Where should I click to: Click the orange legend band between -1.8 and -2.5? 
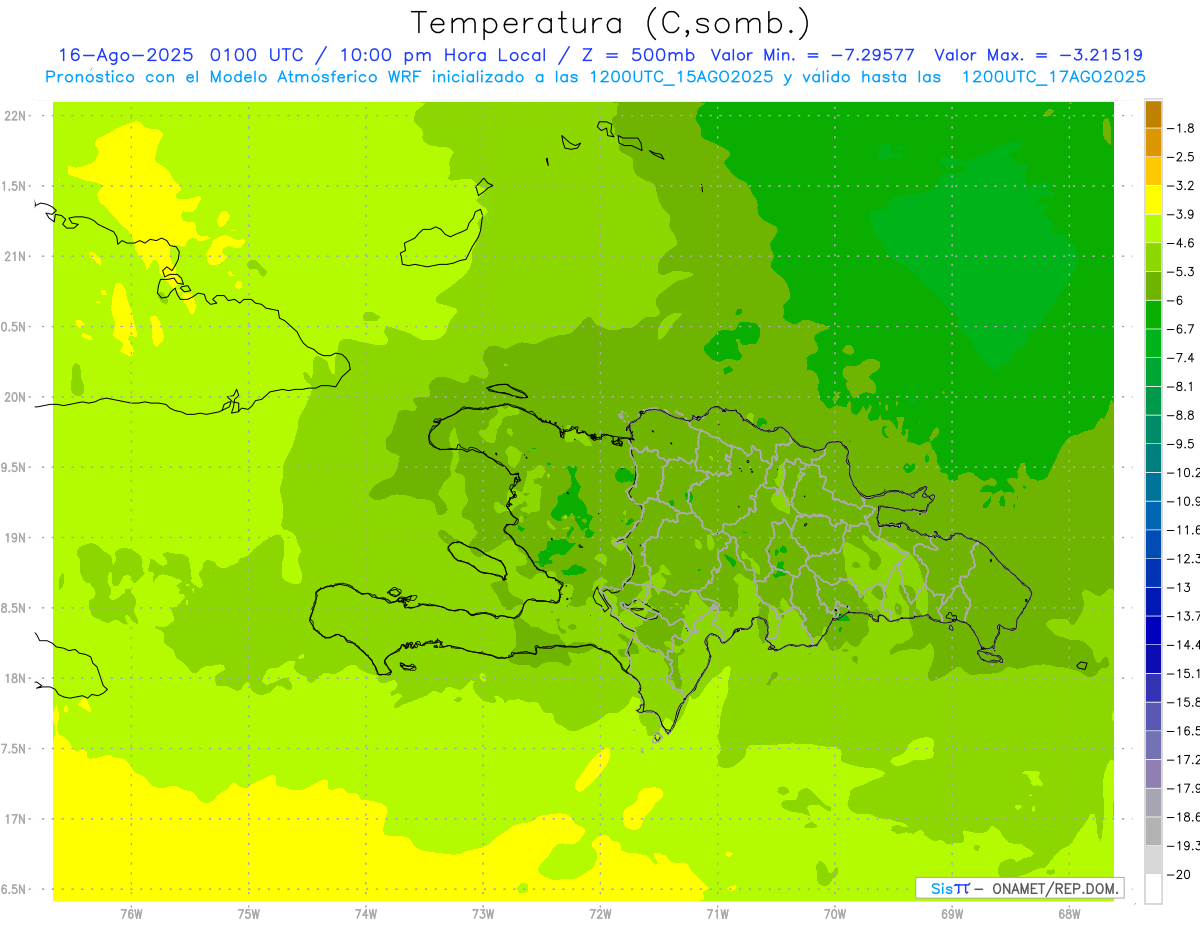click(1153, 142)
